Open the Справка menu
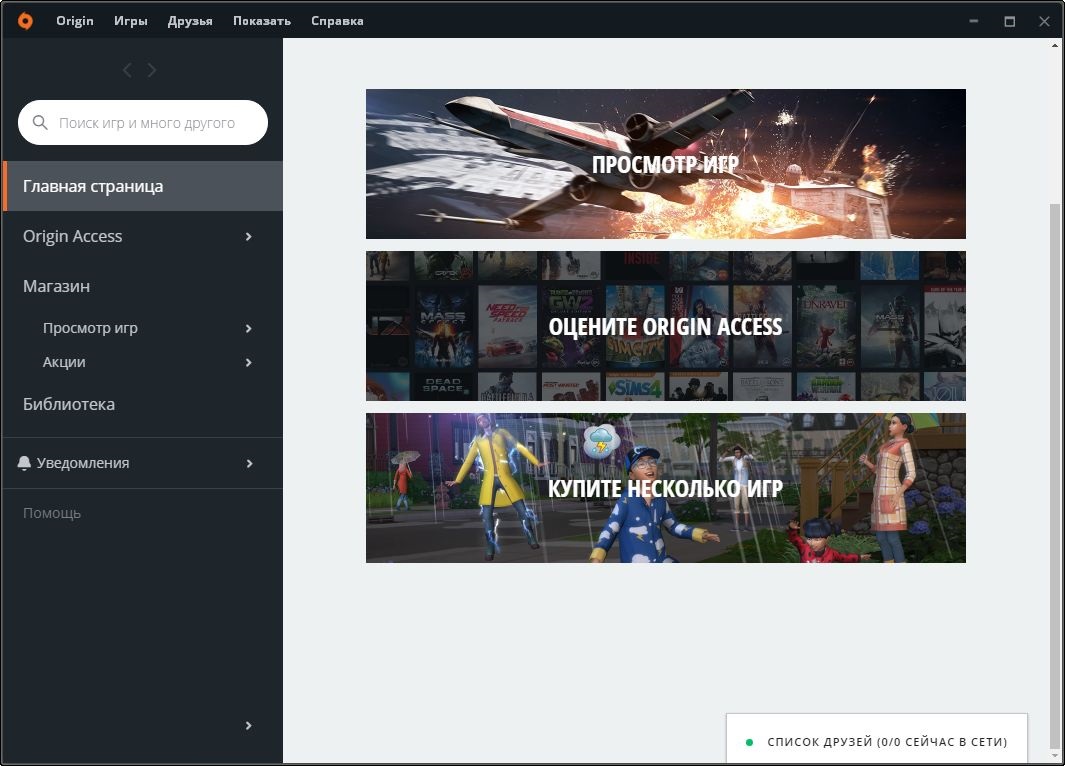Viewport: 1065px width, 766px height. (x=337, y=21)
